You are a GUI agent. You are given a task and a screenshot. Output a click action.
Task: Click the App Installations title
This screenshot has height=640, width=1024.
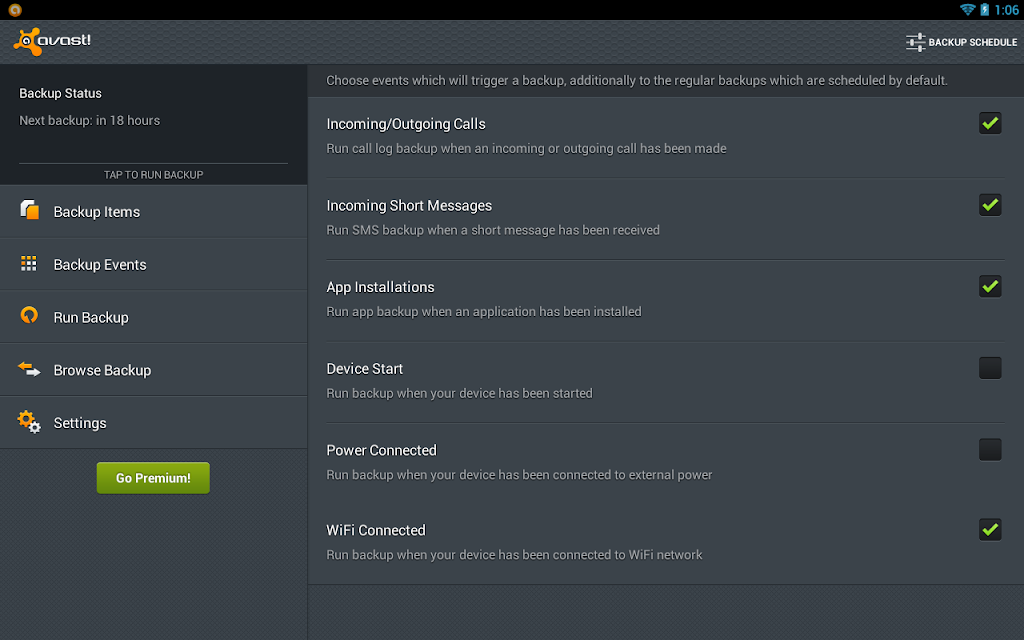point(380,287)
